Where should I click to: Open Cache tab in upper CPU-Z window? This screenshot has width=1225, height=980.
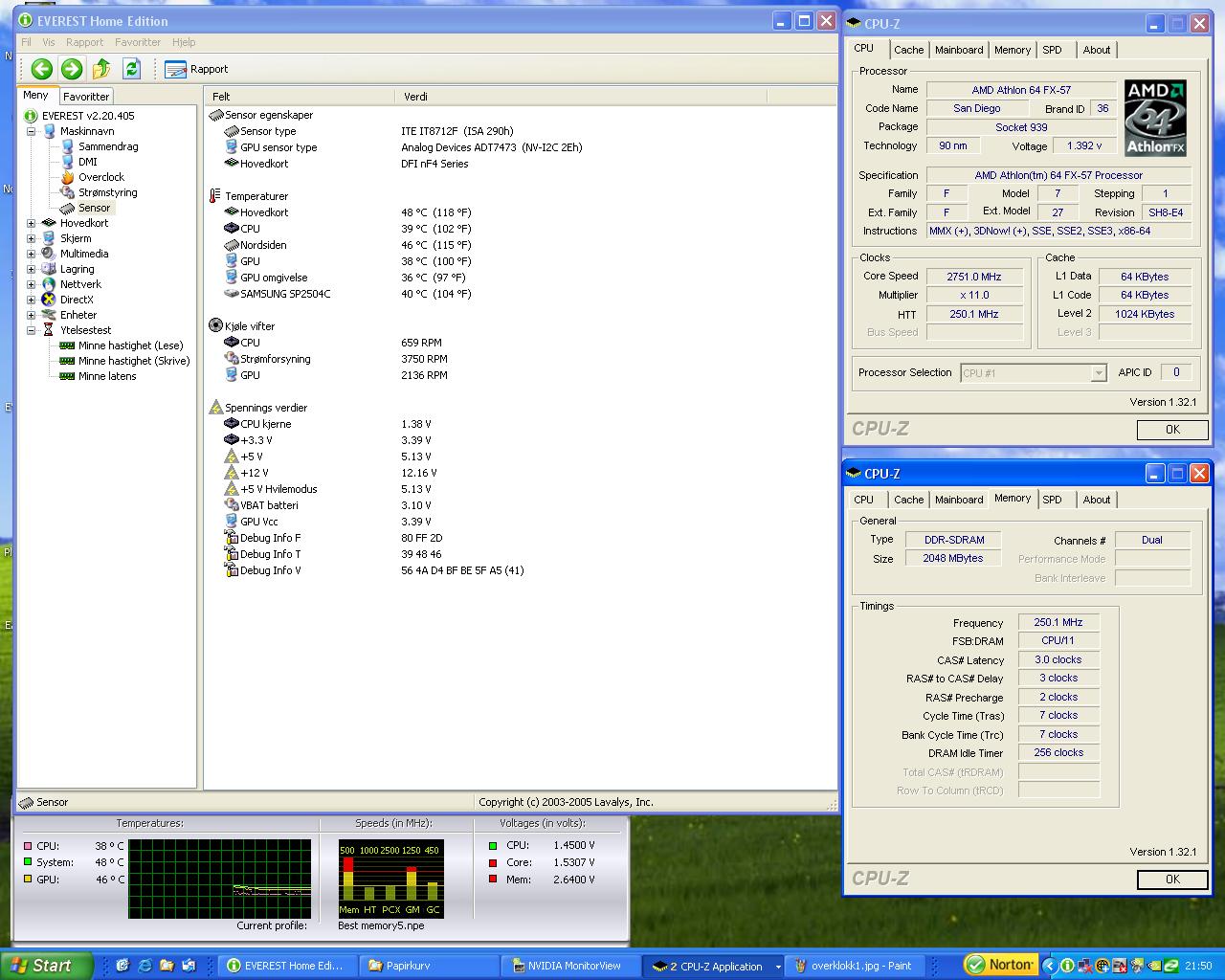coord(909,50)
